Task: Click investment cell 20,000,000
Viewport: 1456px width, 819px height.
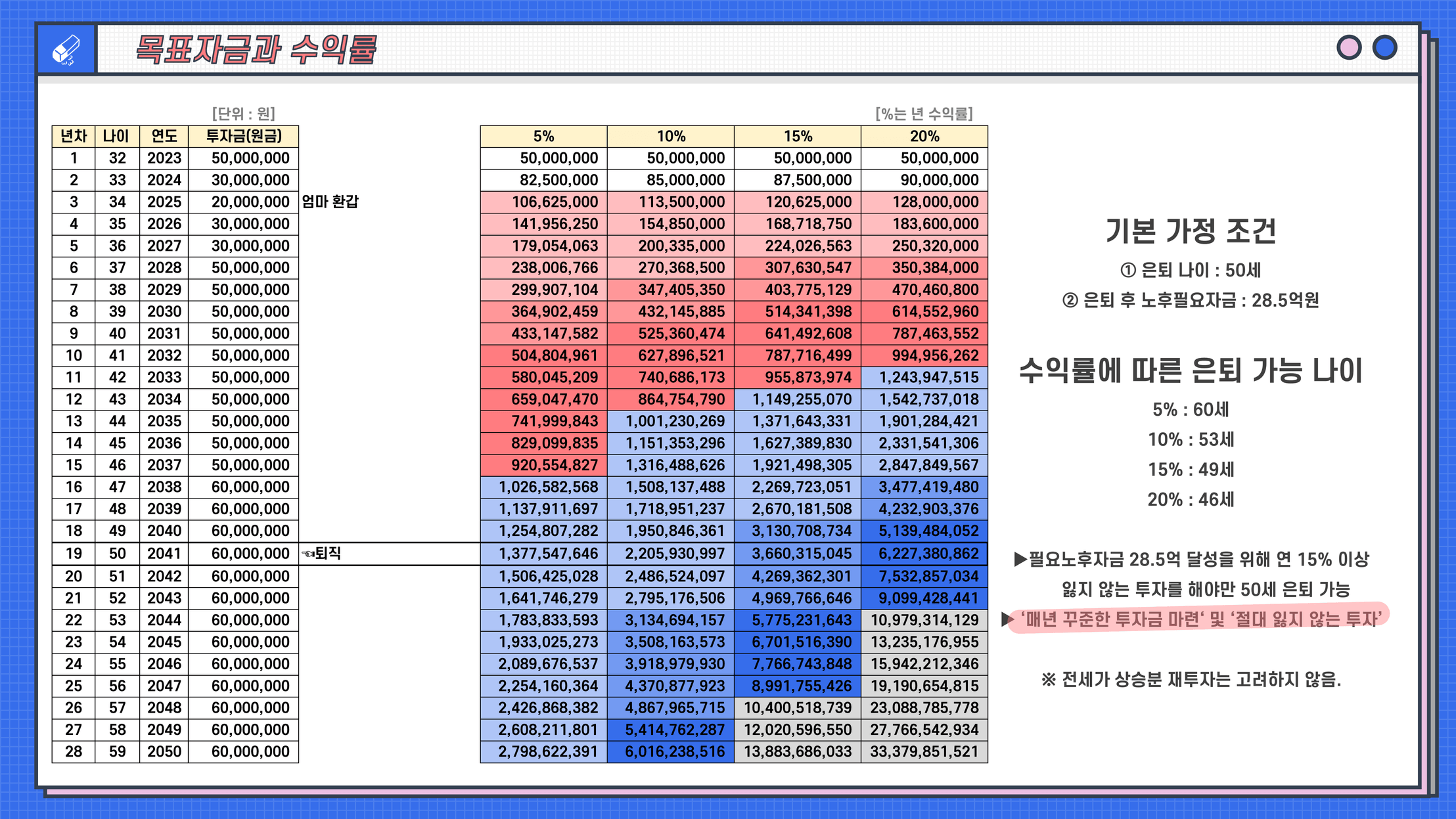Action: point(244,202)
